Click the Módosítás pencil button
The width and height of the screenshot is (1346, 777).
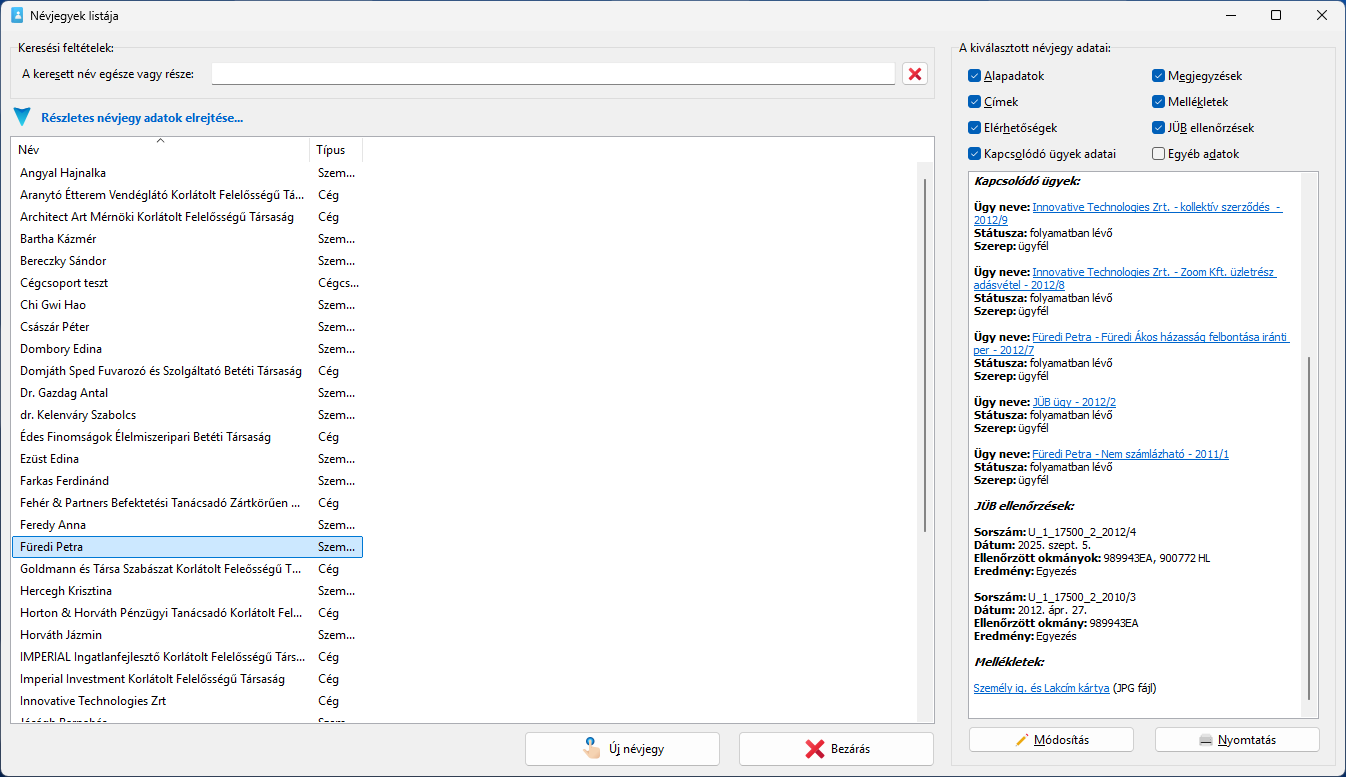pyautogui.click(x=1050, y=740)
